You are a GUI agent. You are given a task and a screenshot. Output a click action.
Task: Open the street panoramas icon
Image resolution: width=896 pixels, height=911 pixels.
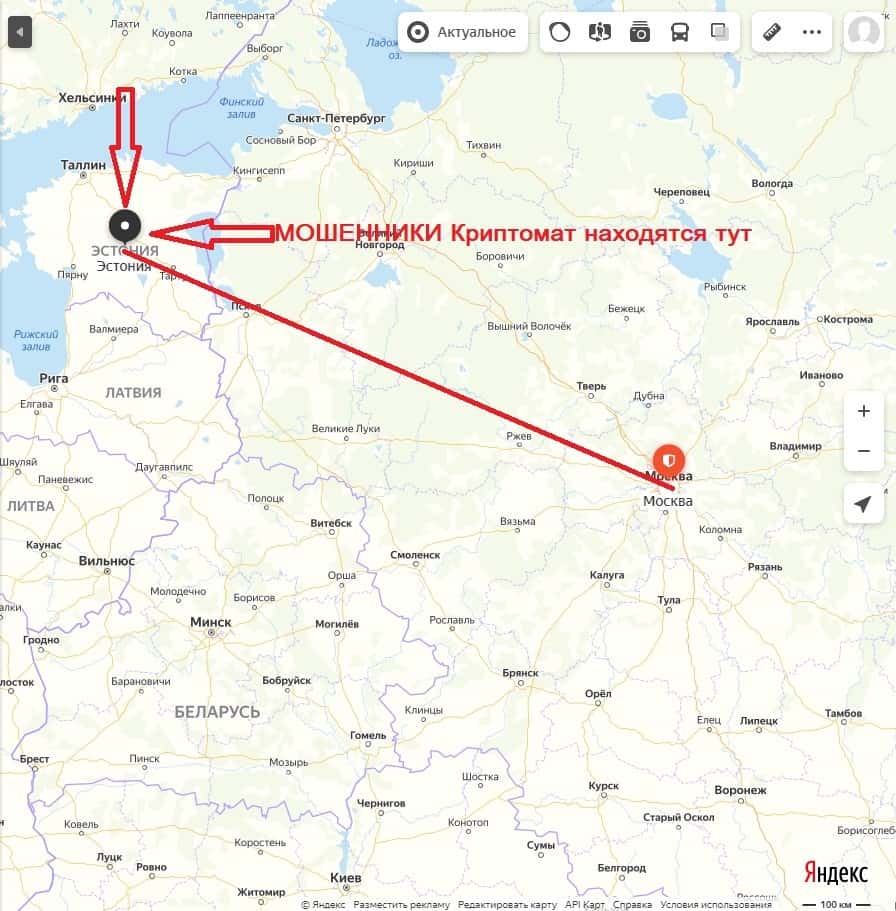(600, 32)
